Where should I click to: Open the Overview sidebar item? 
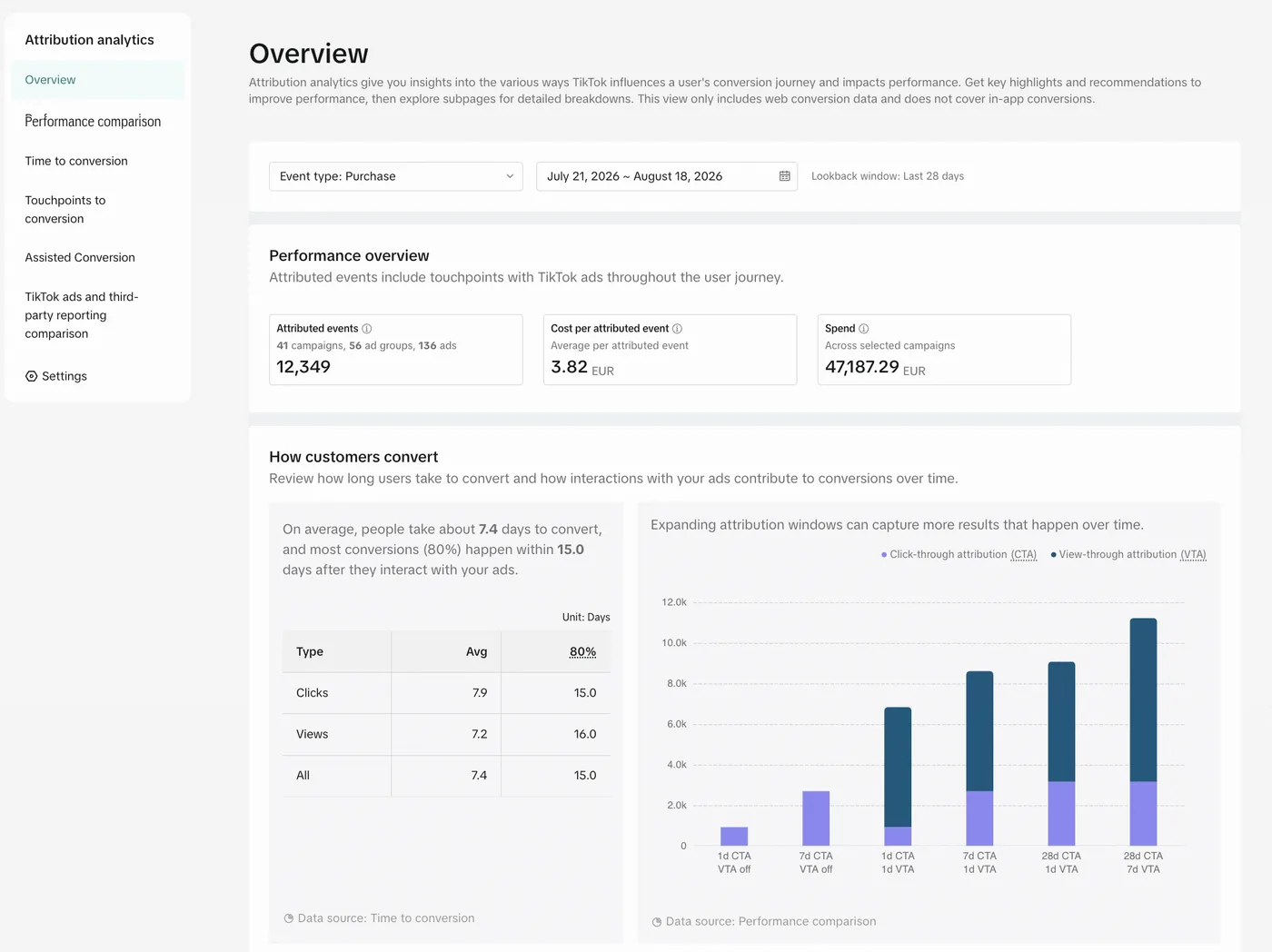(x=97, y=80)
